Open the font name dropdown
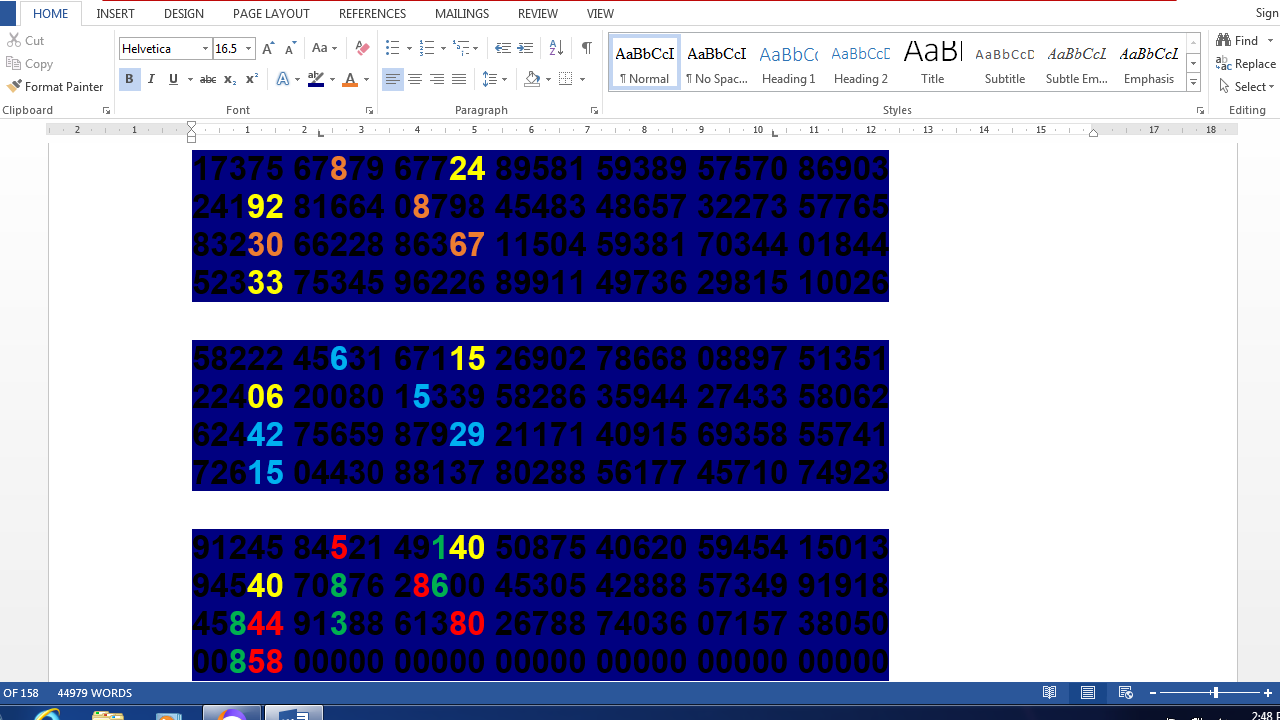 point(205,48)
